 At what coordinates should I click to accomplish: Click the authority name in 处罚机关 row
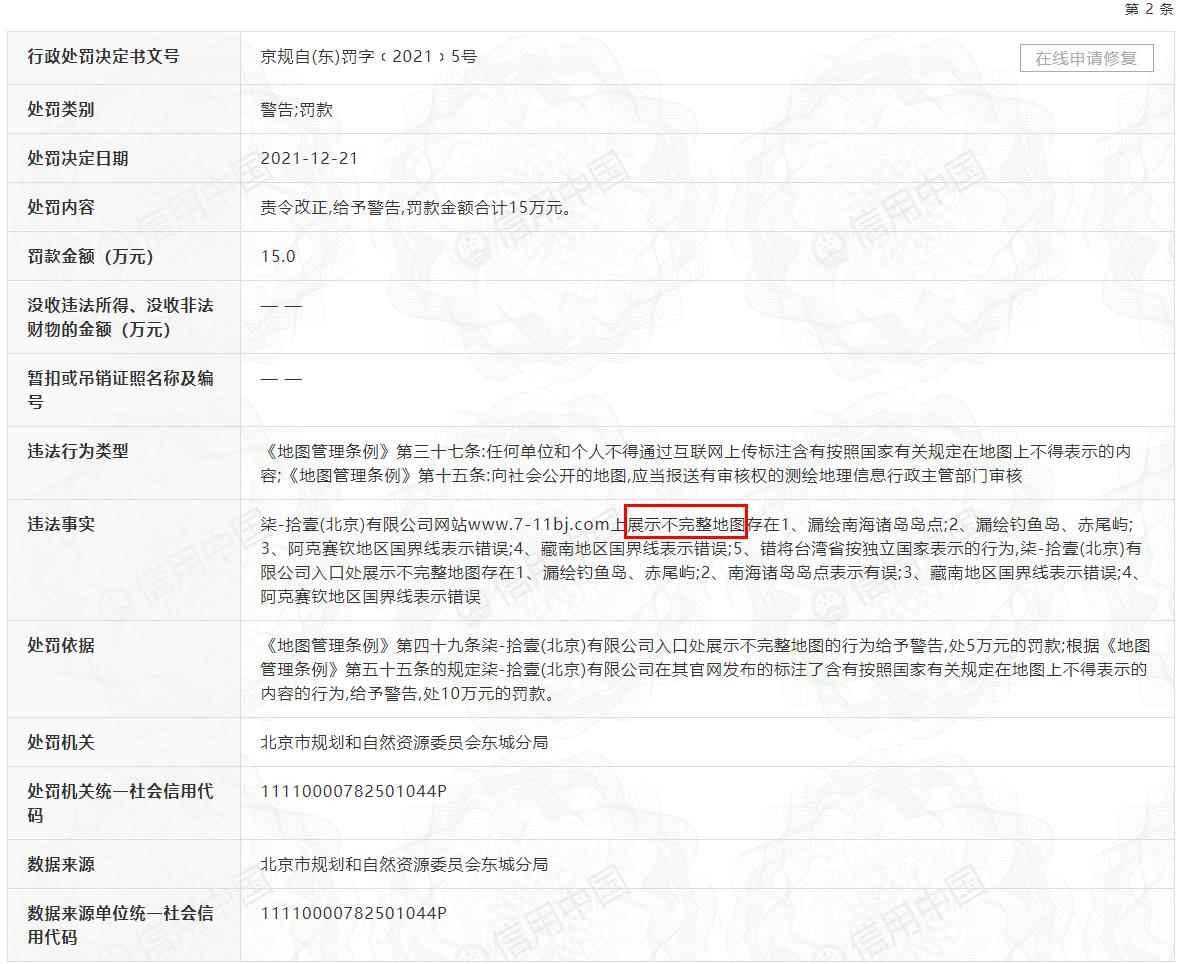tap(404, 743)
